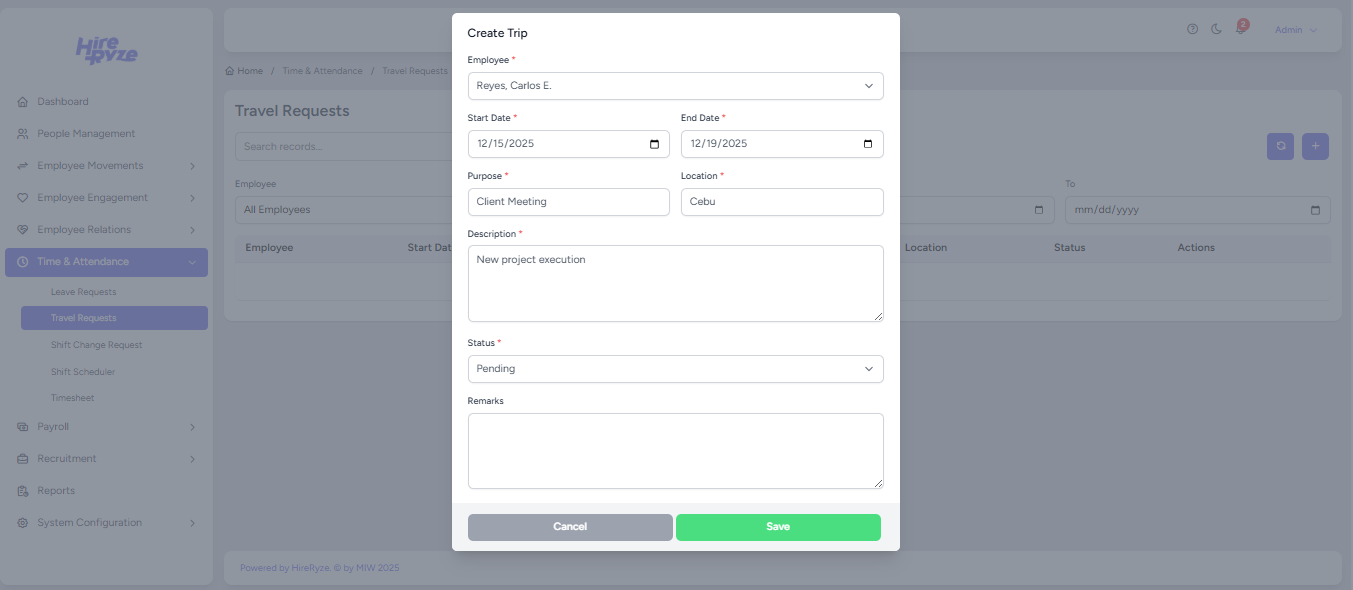This screenshot has width=1353, height=590.
Task: Save the new trip
Action: [x=778, y=527]
